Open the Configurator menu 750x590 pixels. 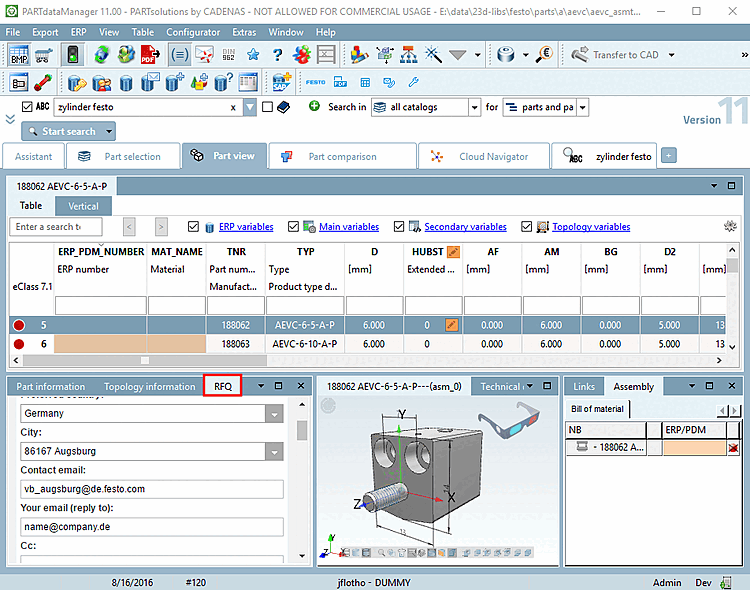tap(193, 32)
